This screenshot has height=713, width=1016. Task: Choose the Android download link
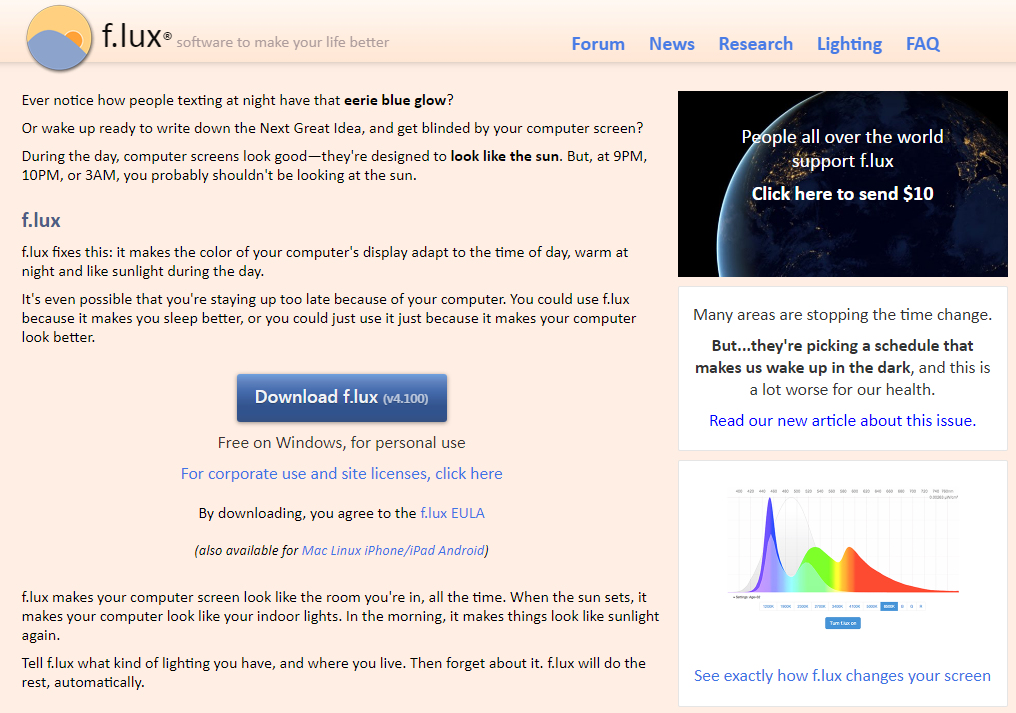pyautogui.click(x=461, y=550)
